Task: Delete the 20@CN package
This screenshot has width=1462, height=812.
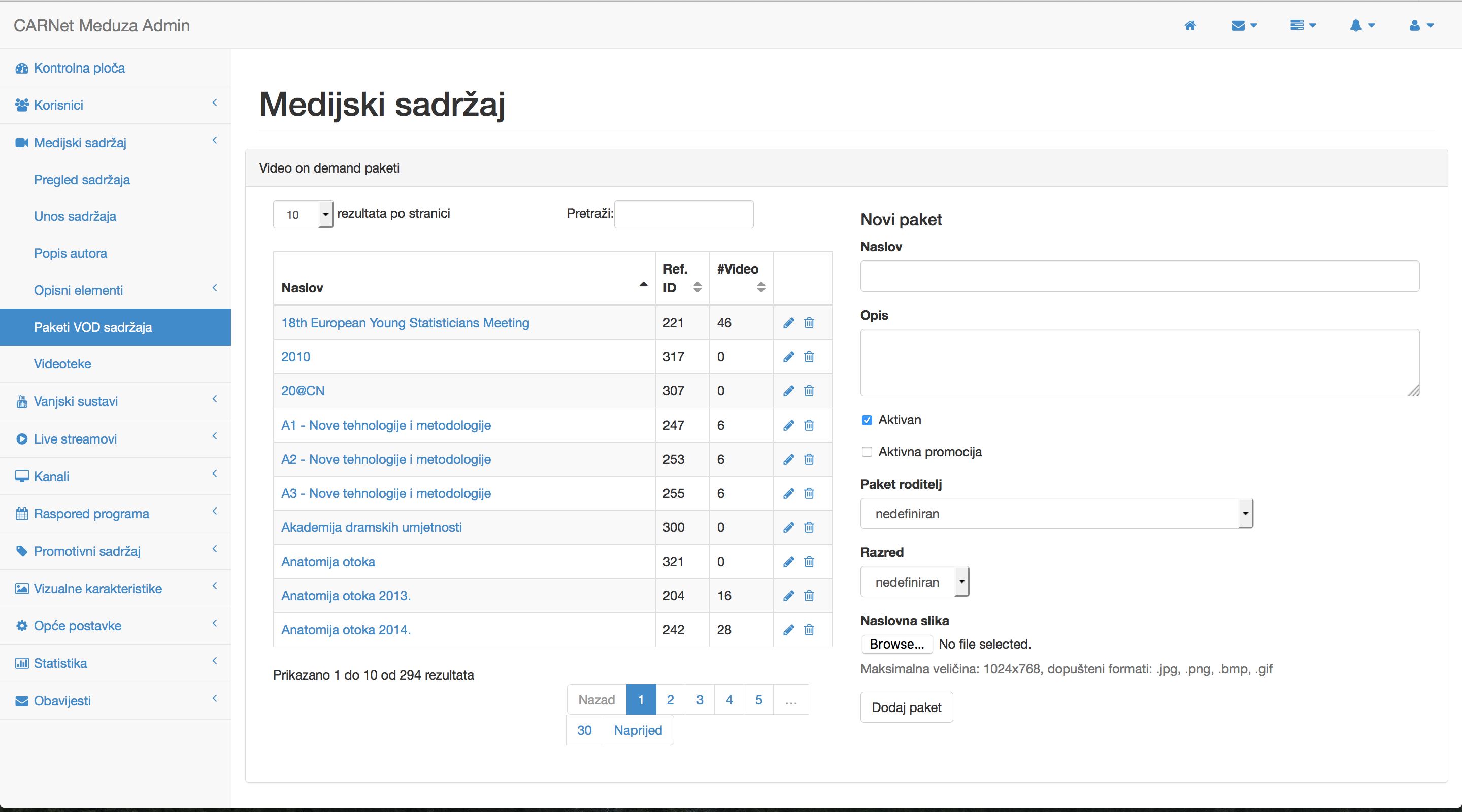Action: [x=809, y=391]
